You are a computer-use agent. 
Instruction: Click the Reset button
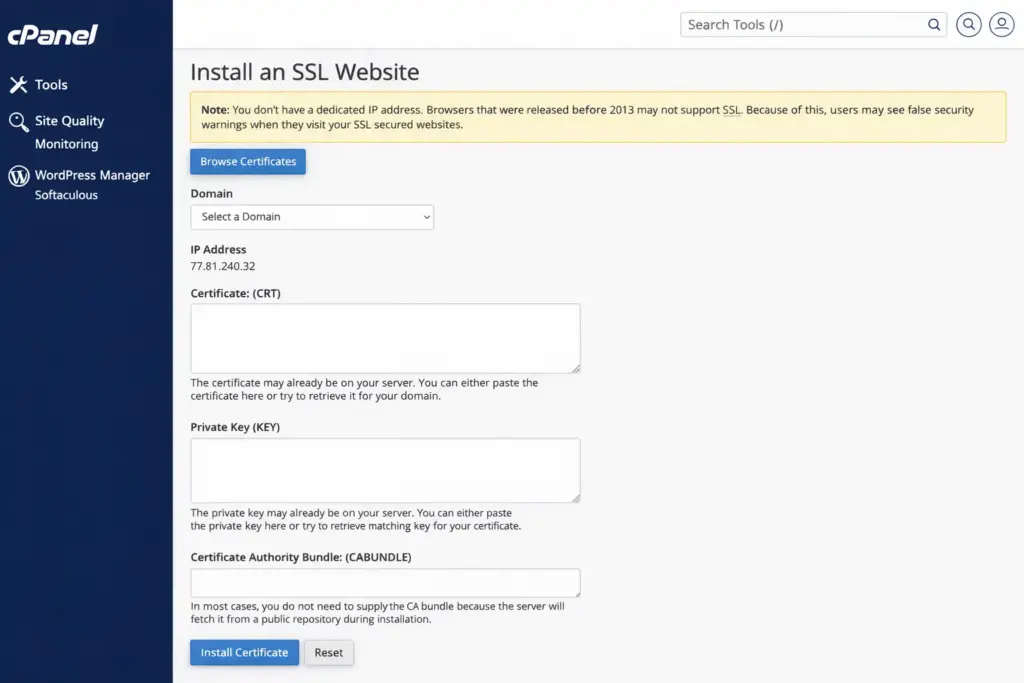(328, 653)
